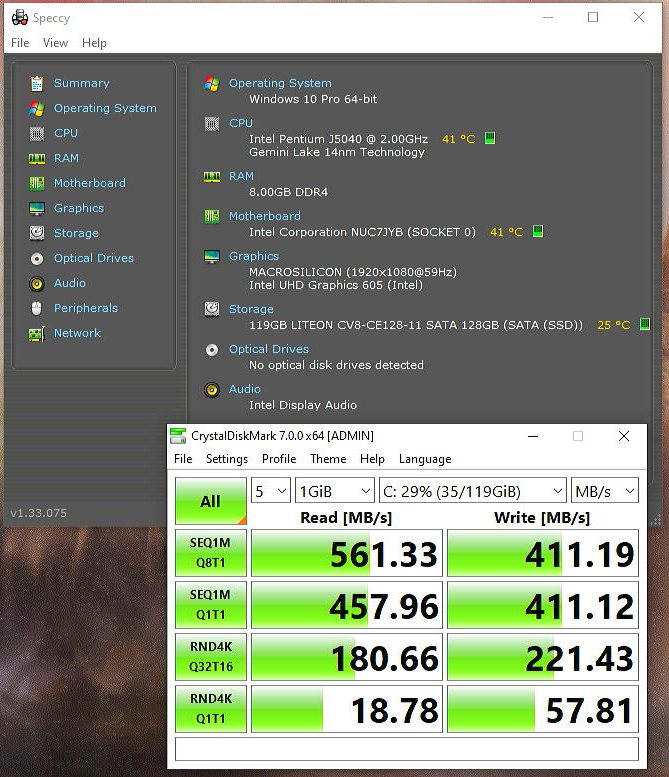669x777 pixels.
Task: Open CrystalDiskMark Profile menu
Action: [279, 459]
